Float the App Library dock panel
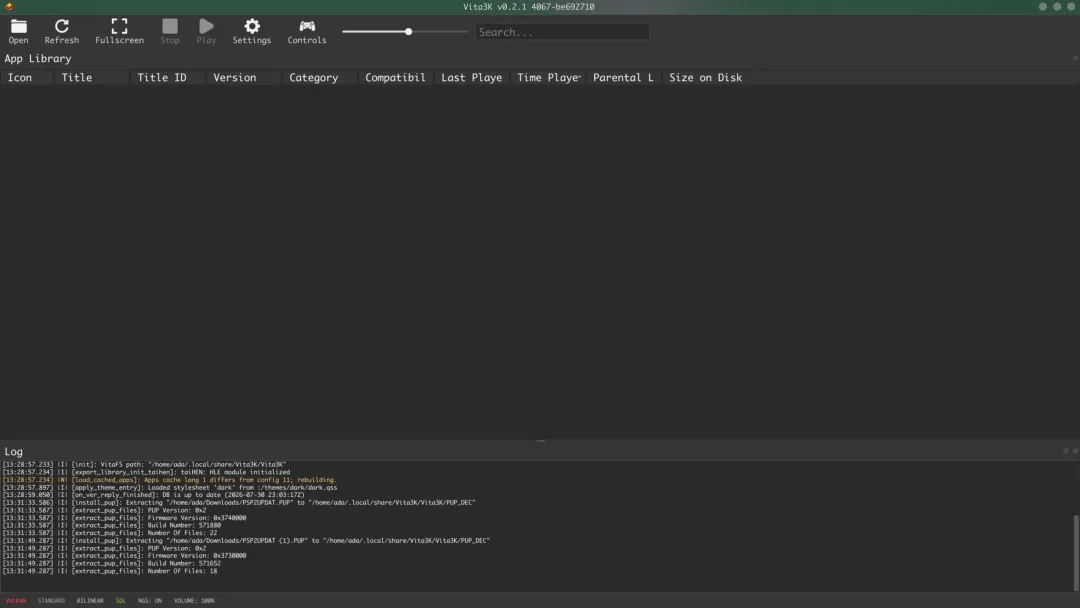The image size is (1080, 608). click(1075, 58)
